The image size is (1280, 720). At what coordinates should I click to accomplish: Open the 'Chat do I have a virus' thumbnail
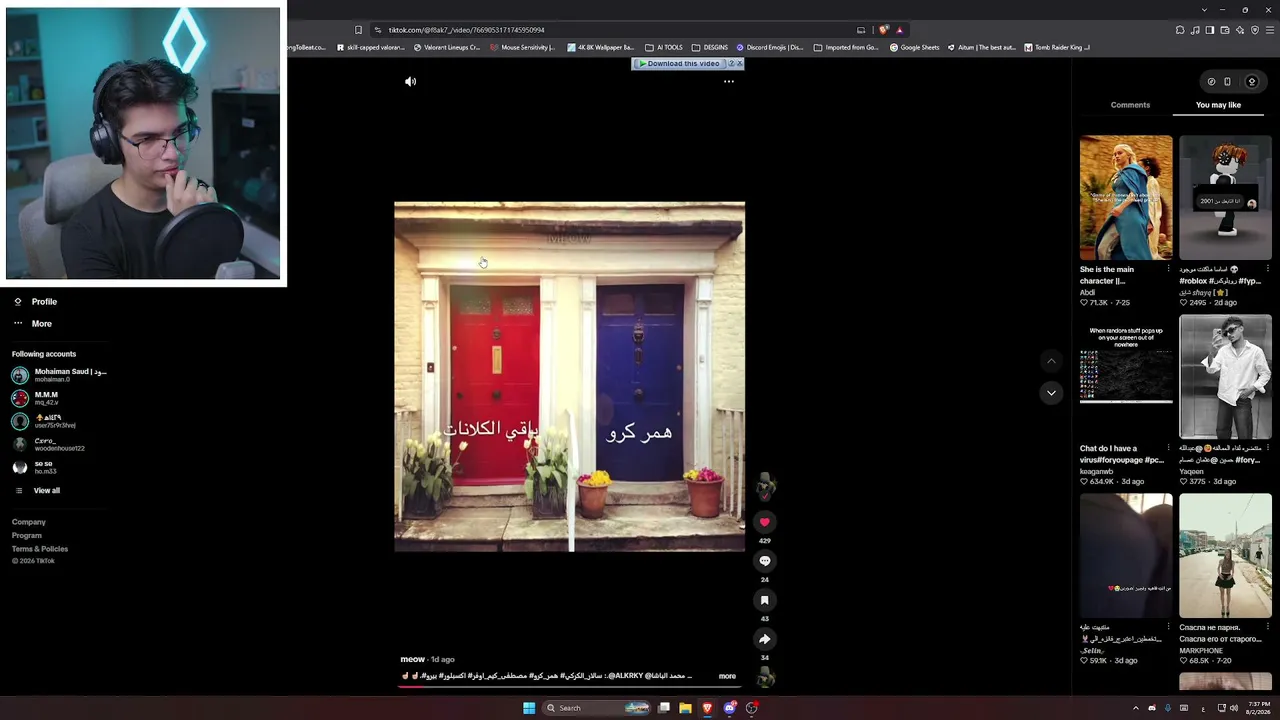point(1126,377)
